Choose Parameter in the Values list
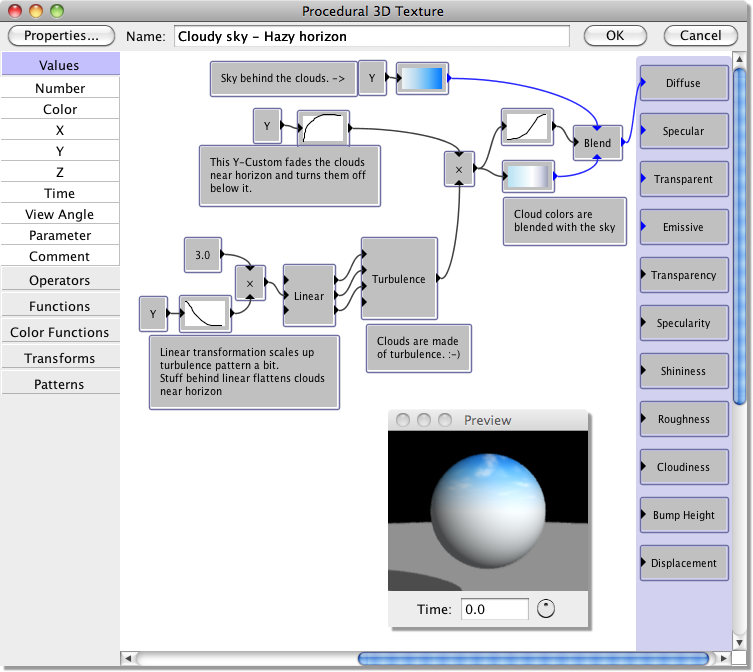 click(x=60, y=235)
